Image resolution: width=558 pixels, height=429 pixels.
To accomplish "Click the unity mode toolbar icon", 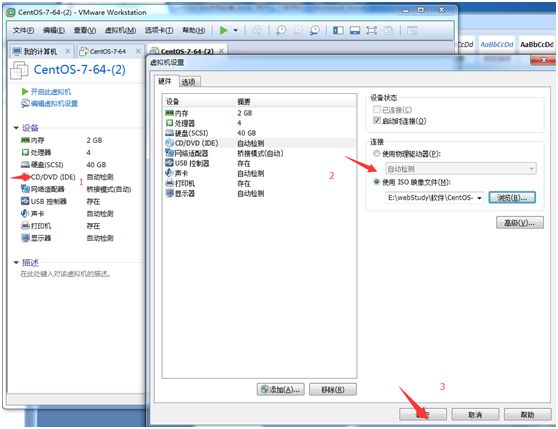I will [388, 31].
